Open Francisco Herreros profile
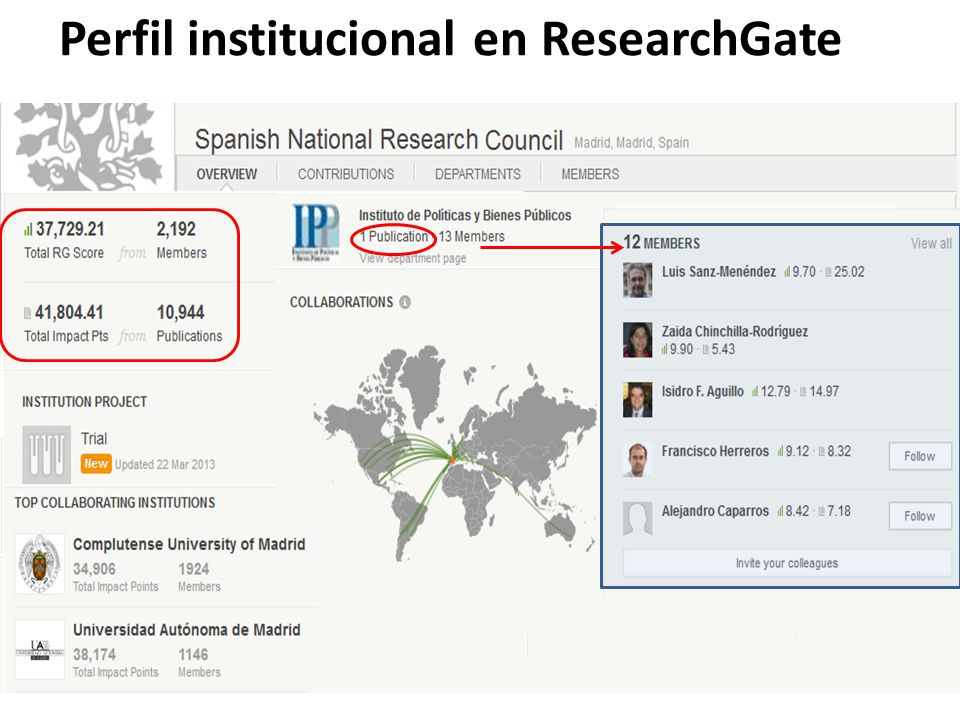 pyautogui.click(x=715, y=451)
